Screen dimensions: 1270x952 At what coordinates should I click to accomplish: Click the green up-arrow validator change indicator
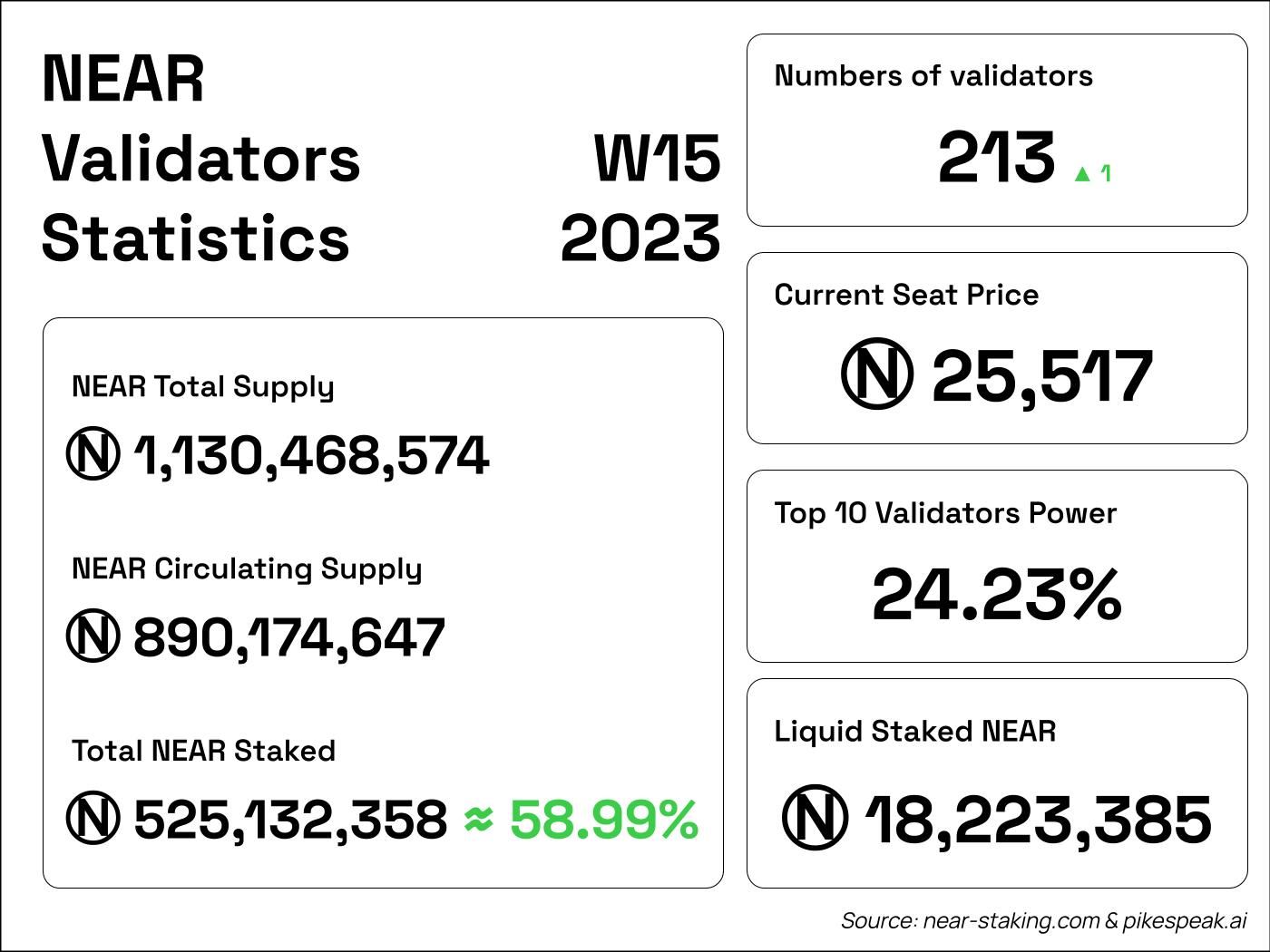[1081, 174]
